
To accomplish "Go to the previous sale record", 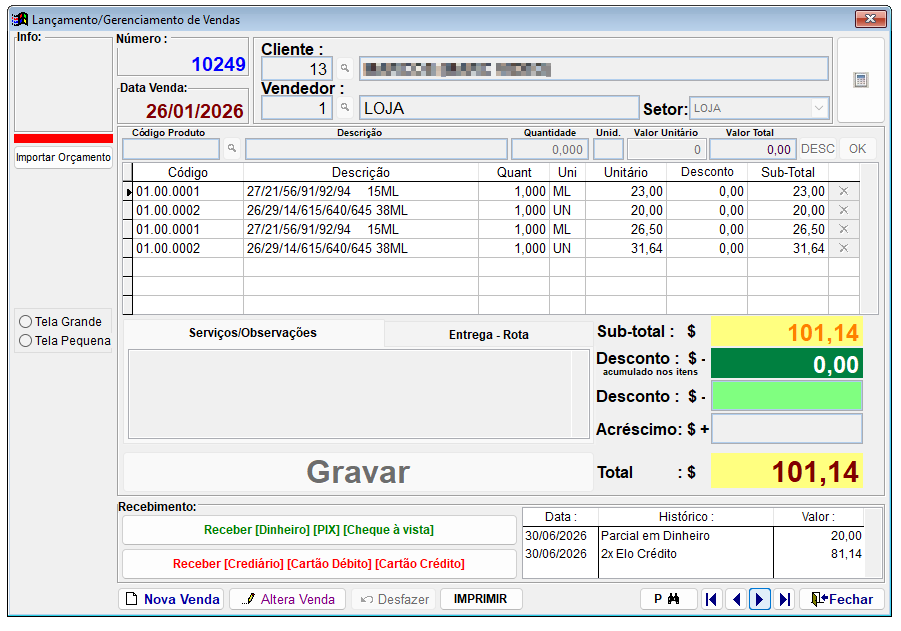I will (x=736, y=599).
